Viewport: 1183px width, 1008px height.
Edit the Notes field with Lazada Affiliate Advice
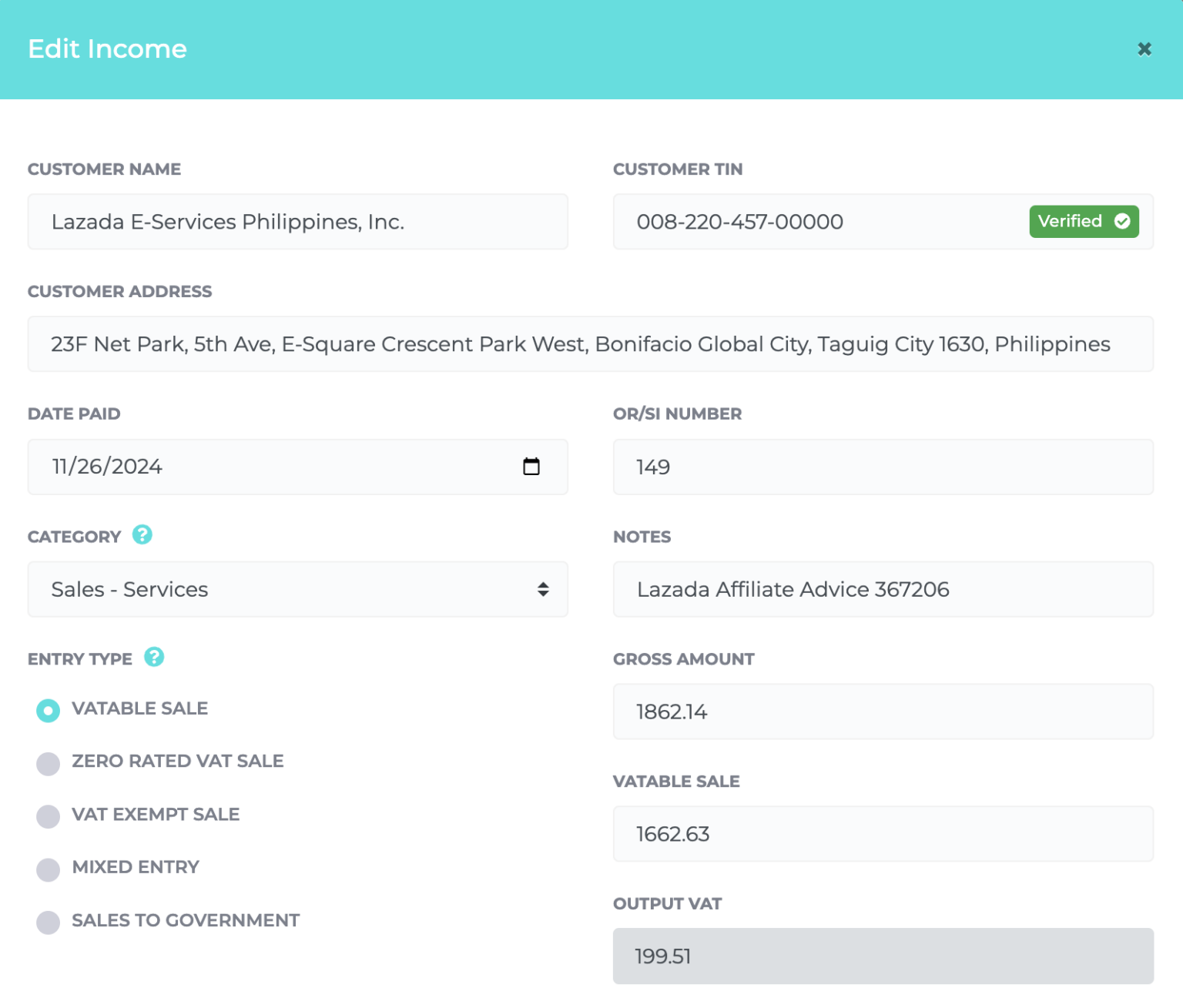(883, 589)
